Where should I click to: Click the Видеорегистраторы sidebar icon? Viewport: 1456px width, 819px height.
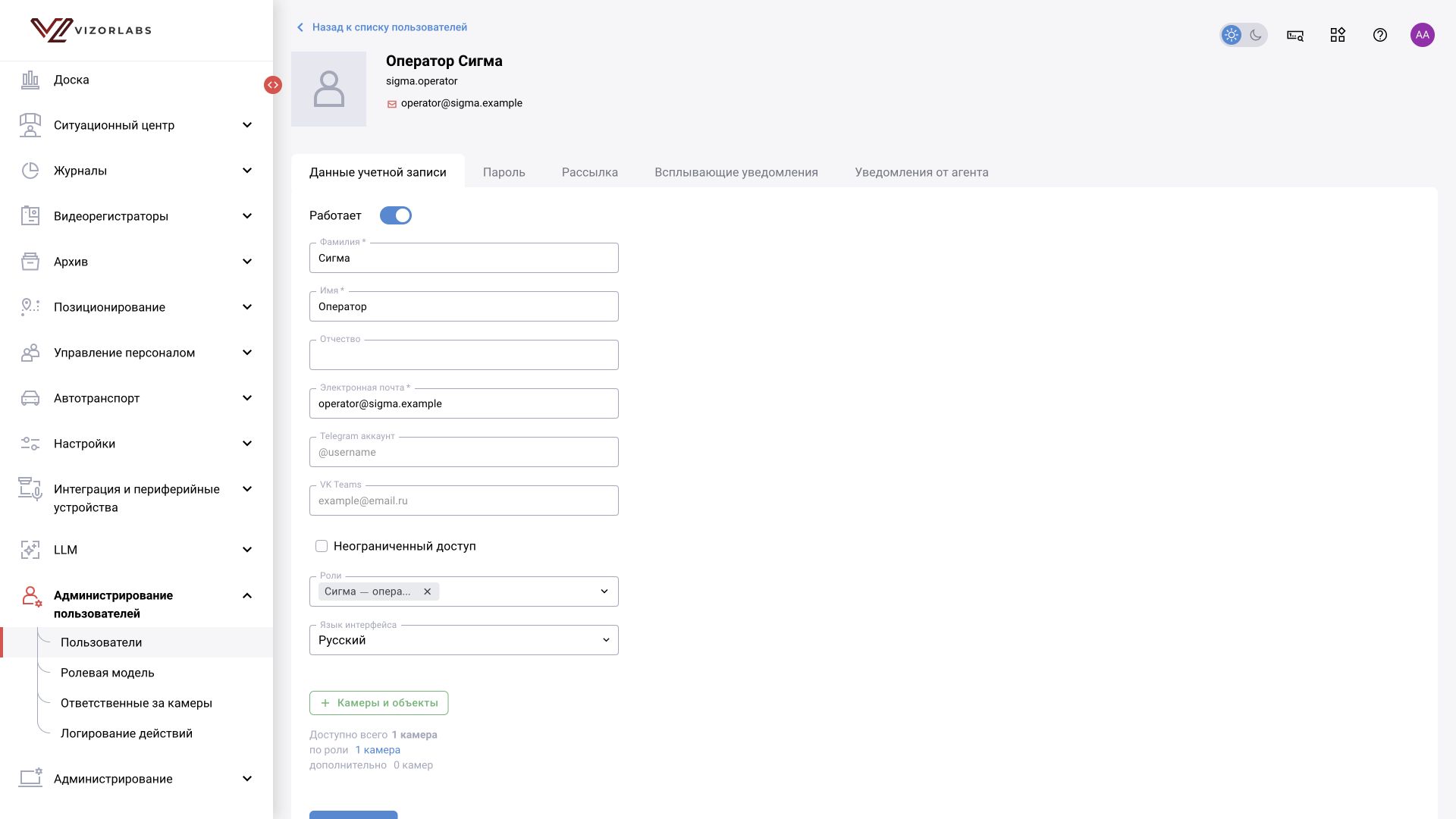tap(30, 216)
